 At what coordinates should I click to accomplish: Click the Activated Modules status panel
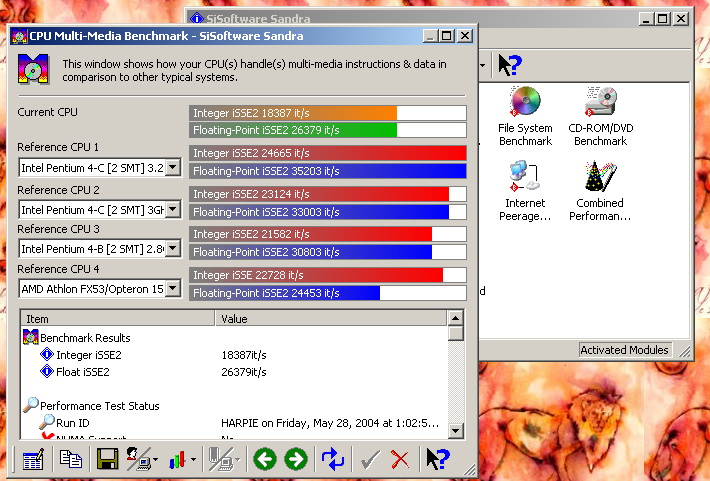coord(624,350)
